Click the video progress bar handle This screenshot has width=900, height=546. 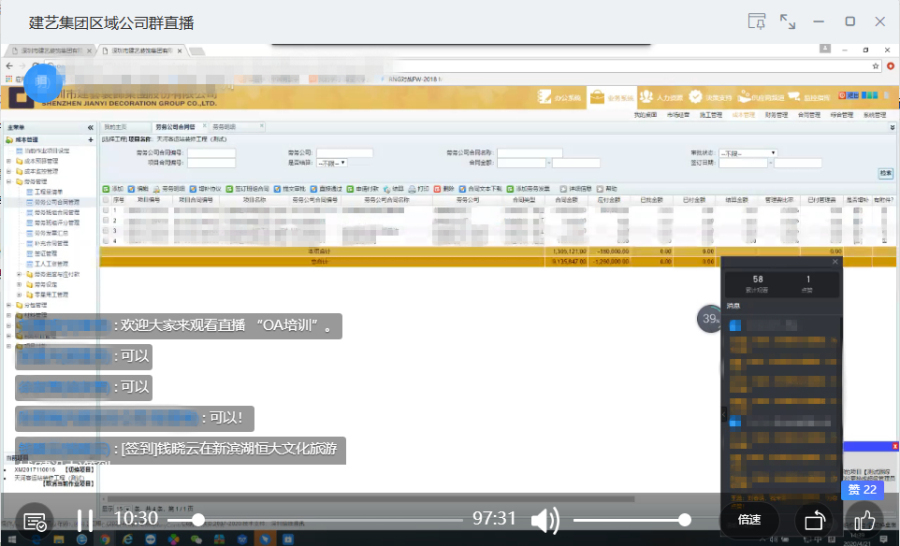point(198,519)
